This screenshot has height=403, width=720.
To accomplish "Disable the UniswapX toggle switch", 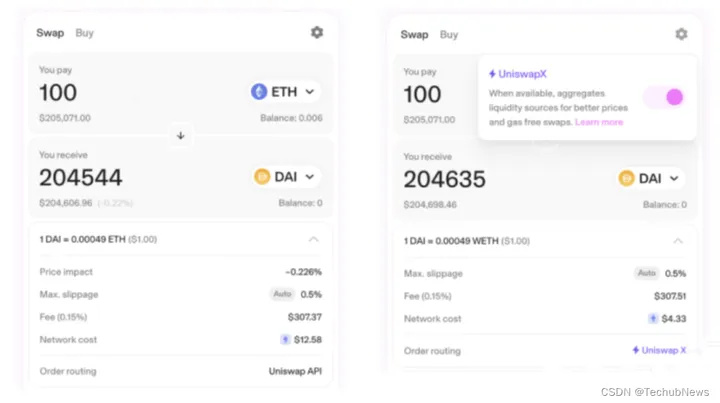I will [x=664, y=97].
